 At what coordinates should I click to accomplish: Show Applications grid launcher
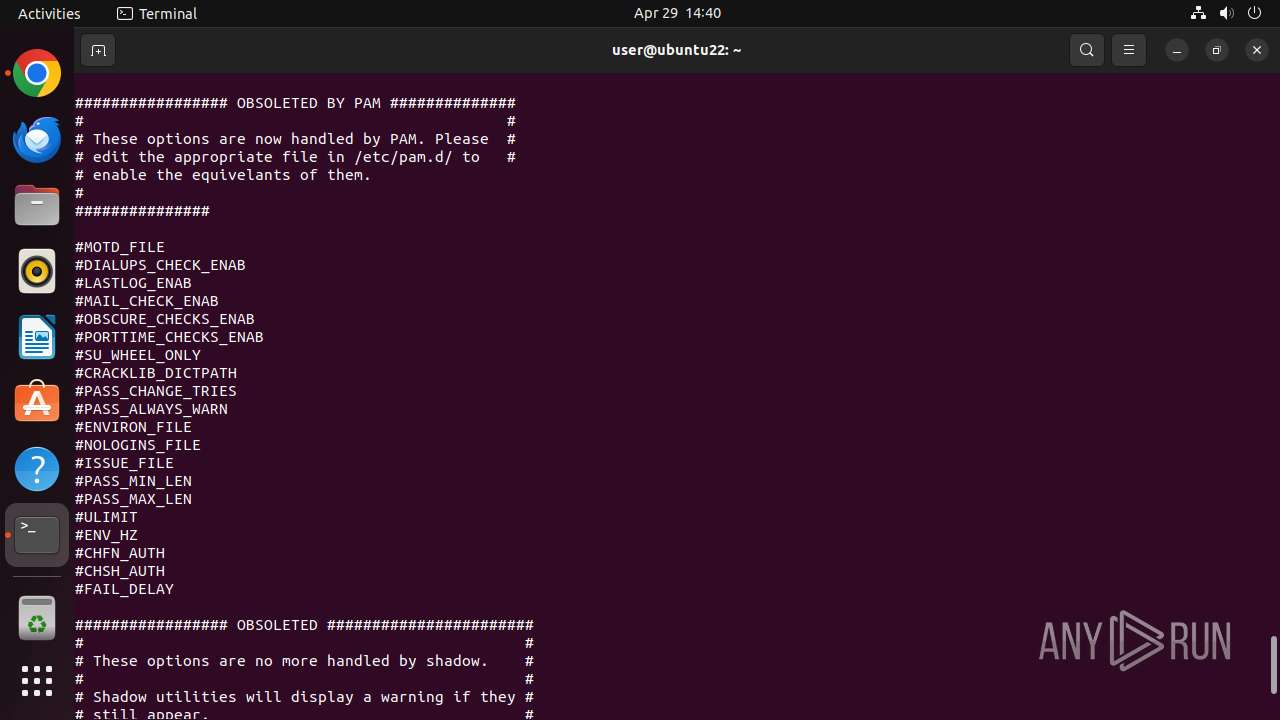[37, 681]
